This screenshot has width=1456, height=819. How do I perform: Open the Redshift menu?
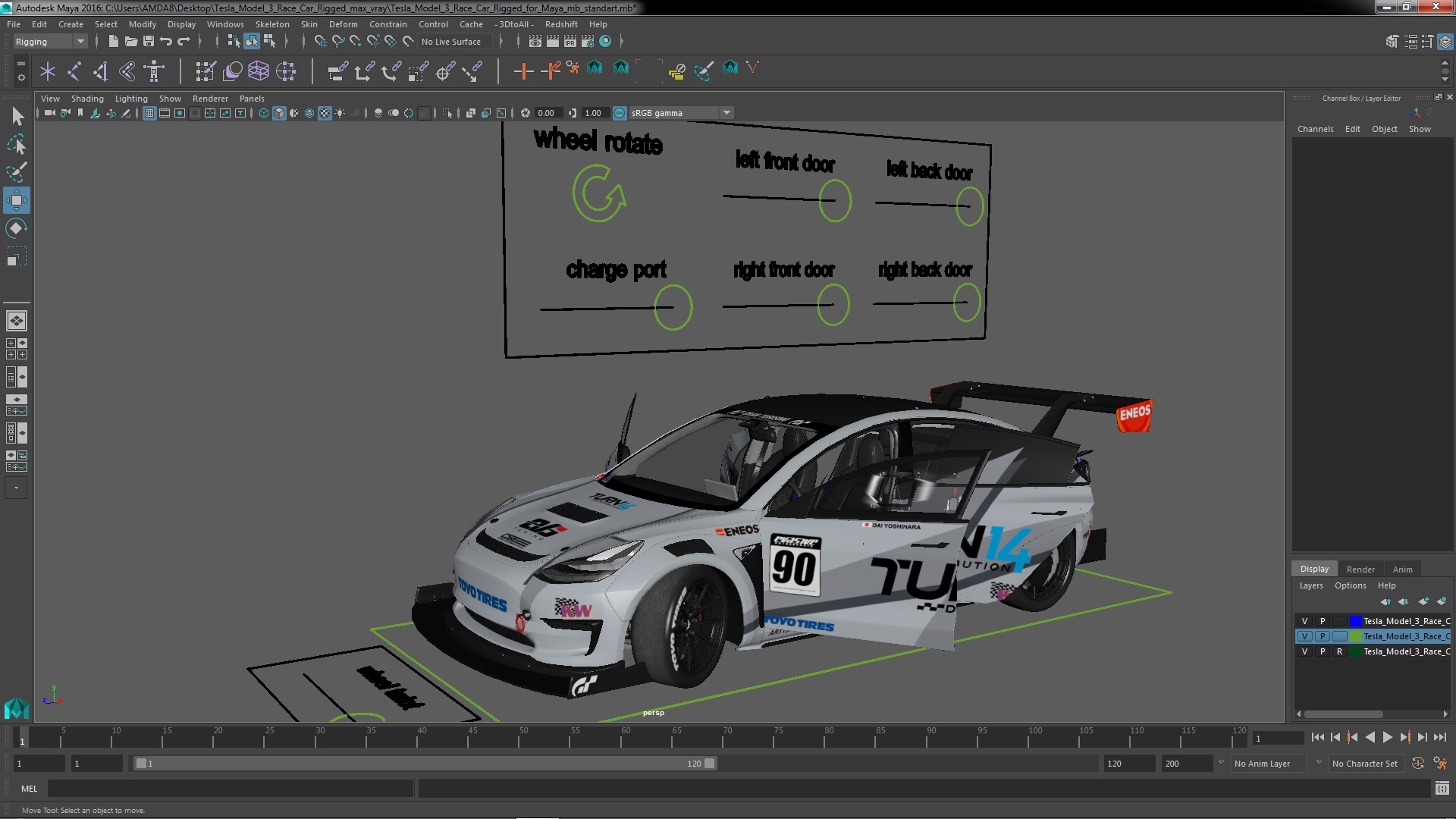pos(561,24)
